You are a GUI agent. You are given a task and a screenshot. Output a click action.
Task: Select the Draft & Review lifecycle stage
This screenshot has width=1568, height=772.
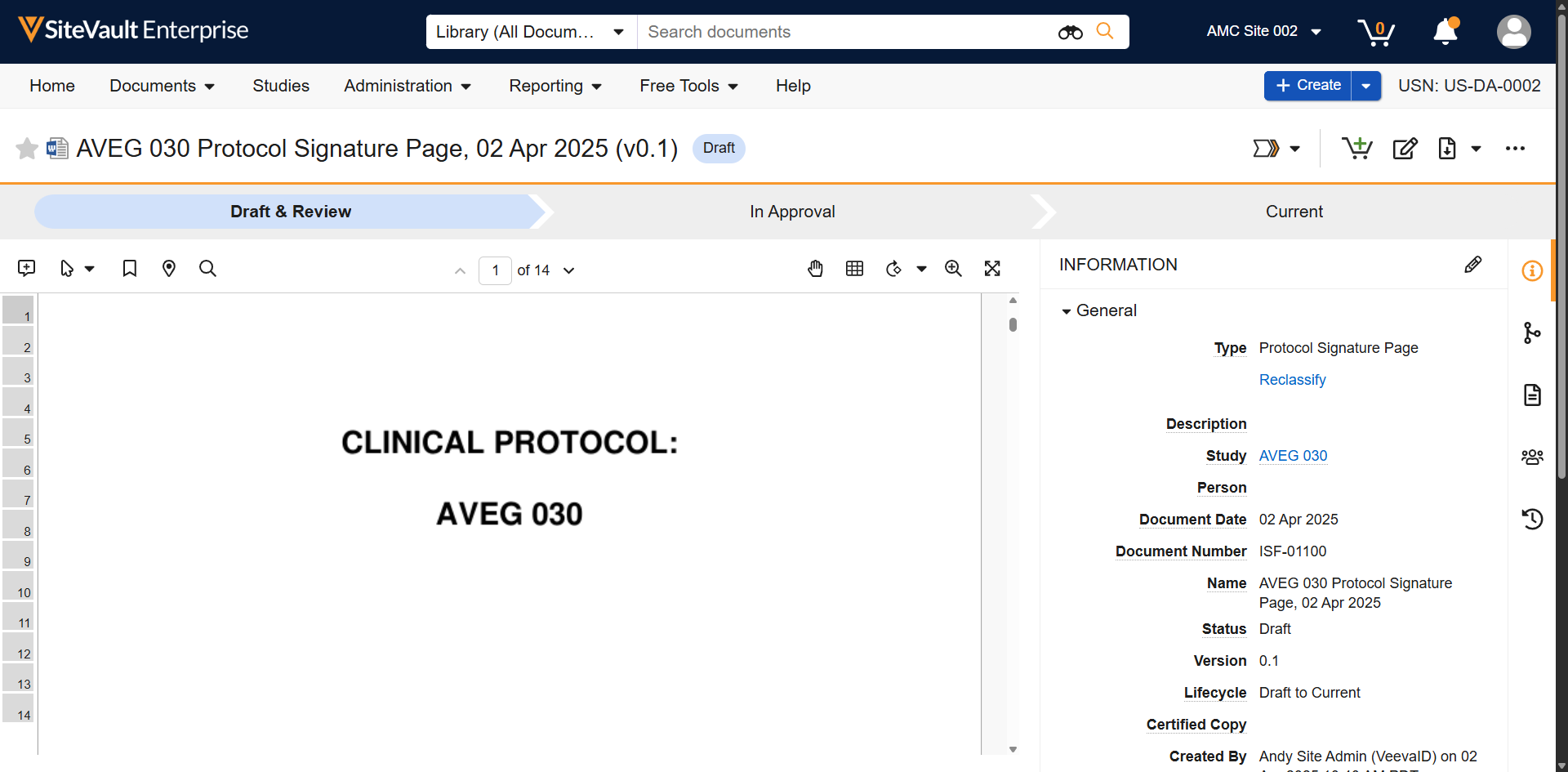coord(290,212)
